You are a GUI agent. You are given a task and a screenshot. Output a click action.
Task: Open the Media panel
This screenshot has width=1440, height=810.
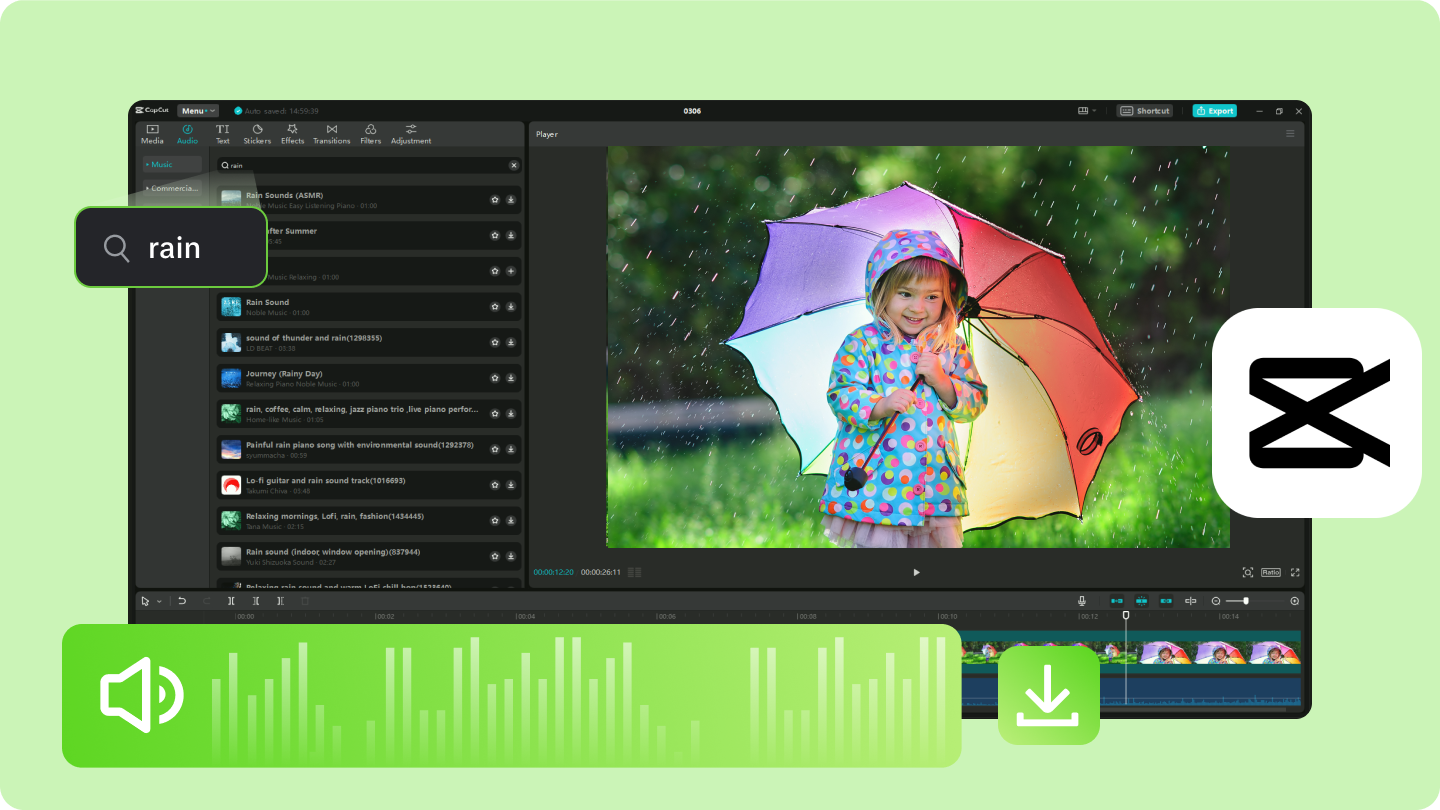pos(152,134)
